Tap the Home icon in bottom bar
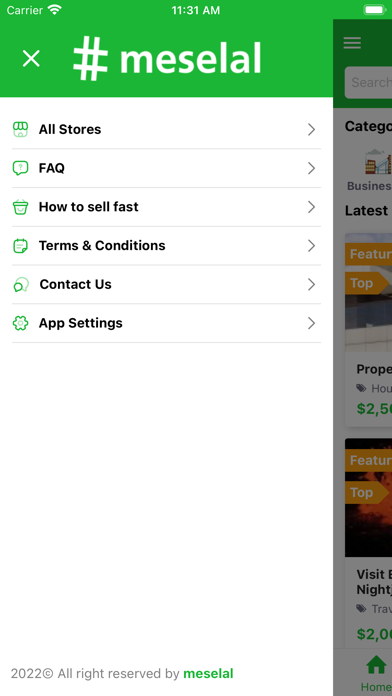 coord(376,666)
